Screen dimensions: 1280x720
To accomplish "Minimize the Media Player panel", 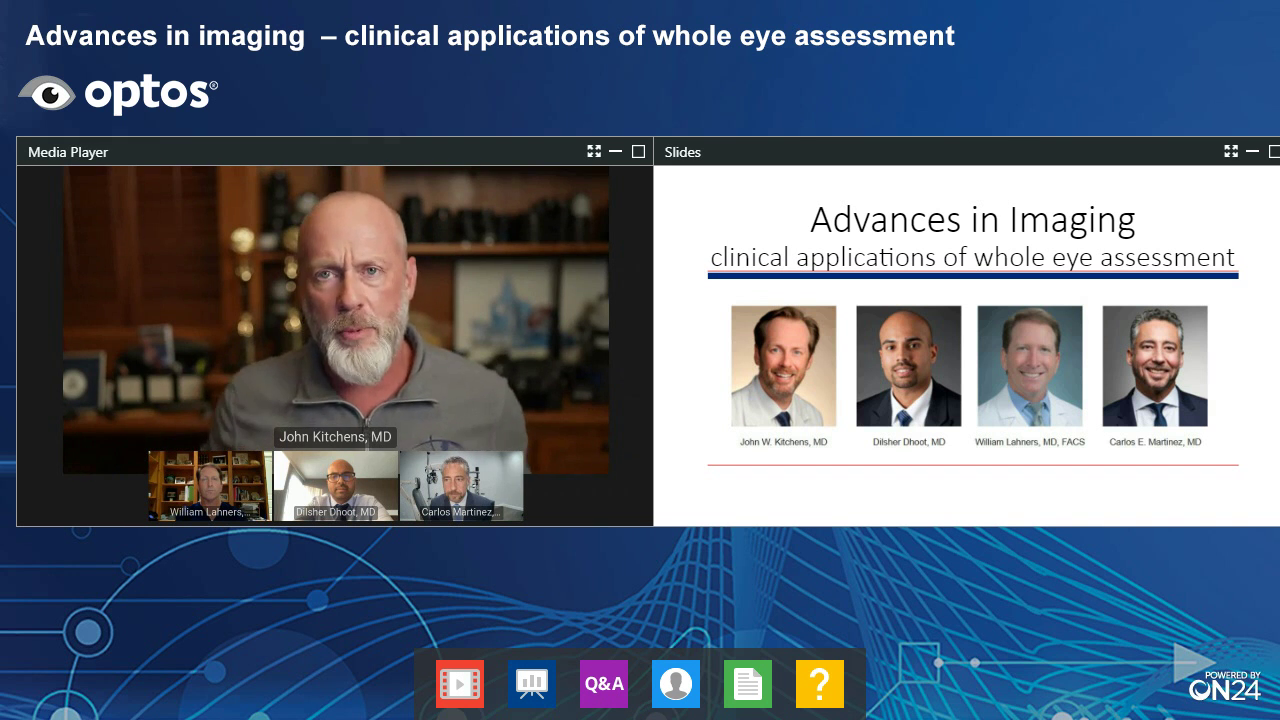I will pyautogui.click(x=616, y=151).
